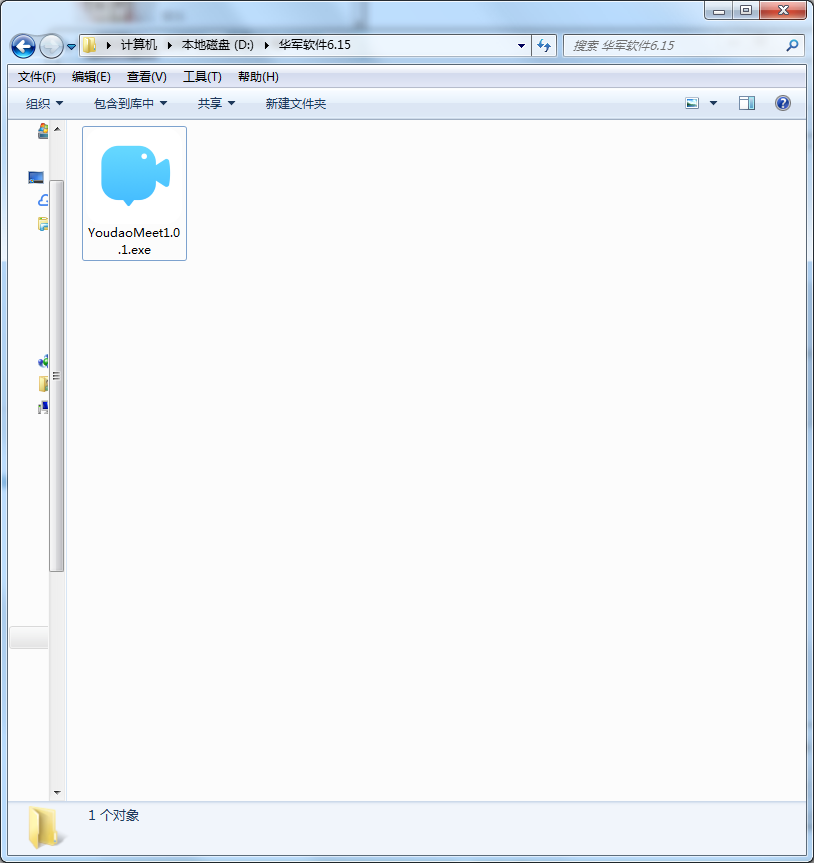Open Help with the question mark icon
This screenshot has height=863, width=814.
pos(783,103)
